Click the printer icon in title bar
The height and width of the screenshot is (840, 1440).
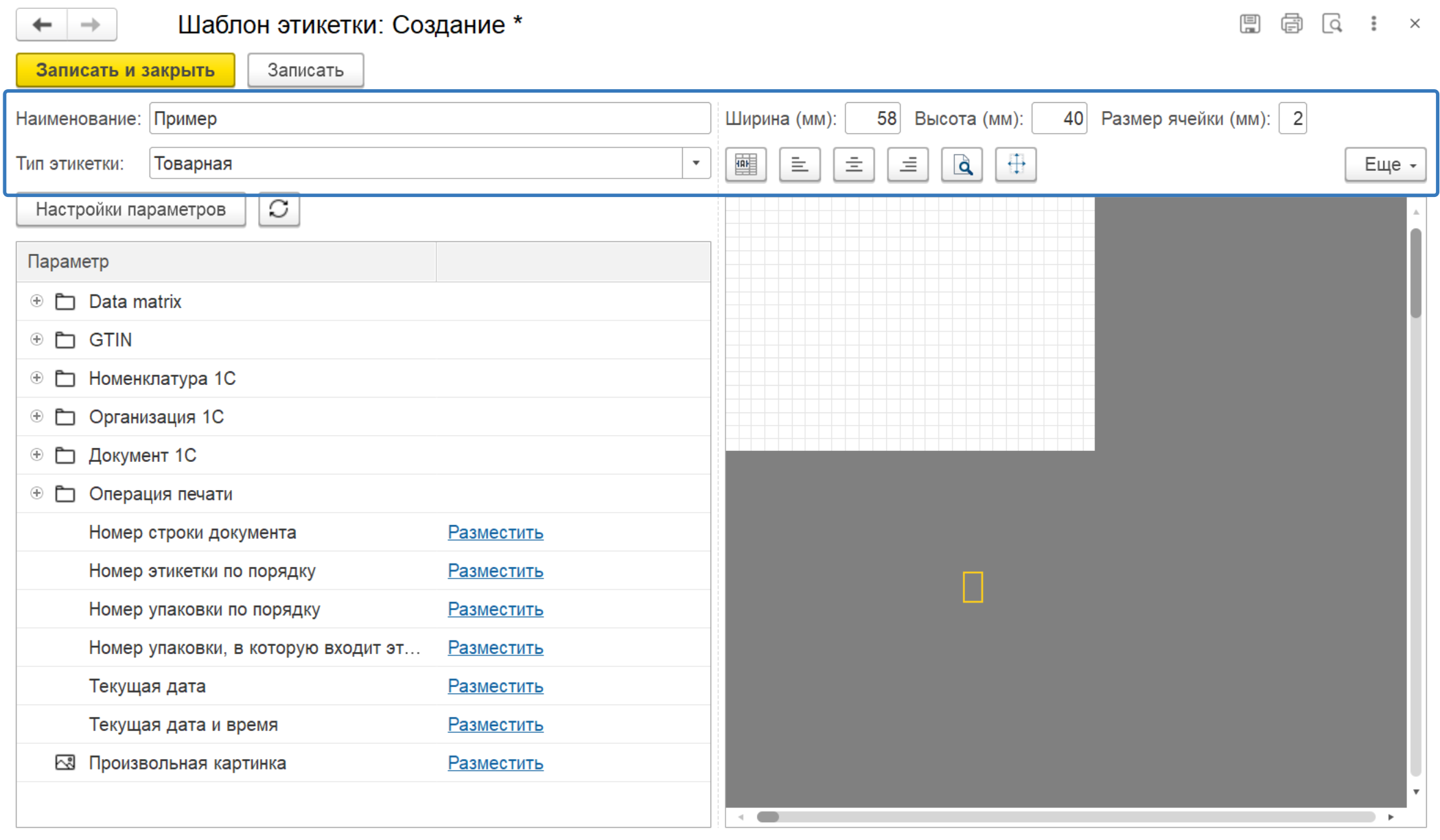click(x=1291, y=24)
